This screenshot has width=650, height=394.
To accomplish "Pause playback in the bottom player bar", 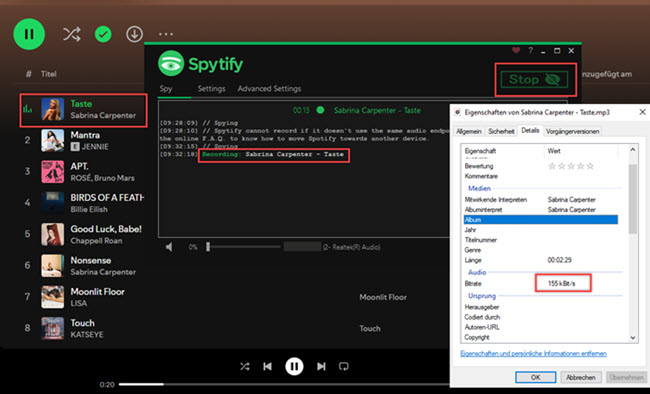I will click(x=294, y=367).
